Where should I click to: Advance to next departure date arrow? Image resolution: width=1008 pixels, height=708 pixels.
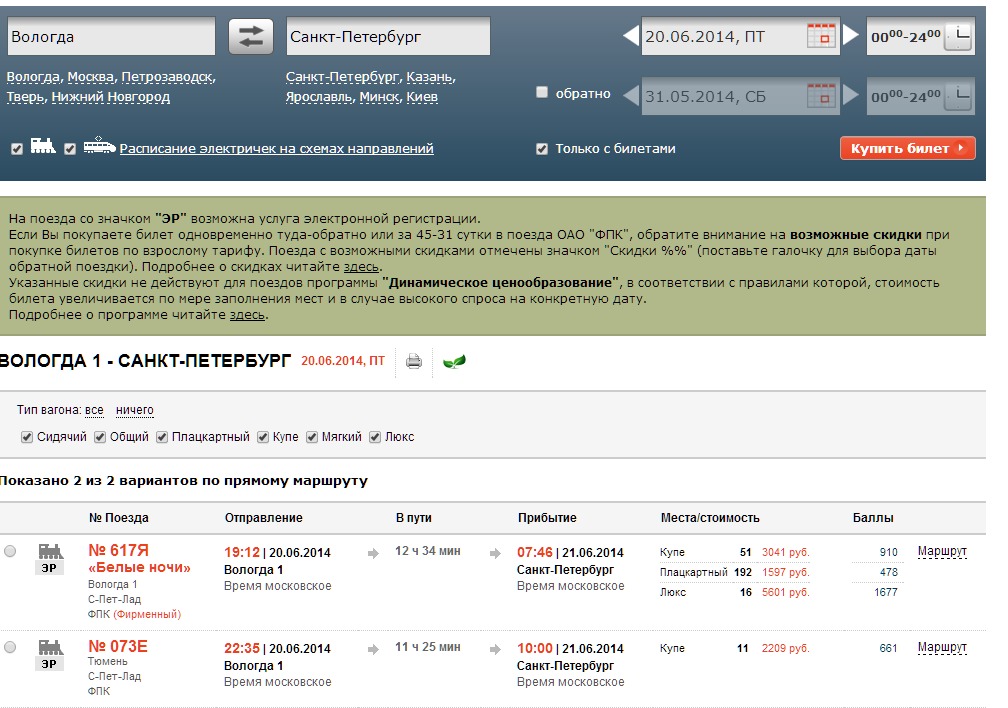tap(851, 37)
